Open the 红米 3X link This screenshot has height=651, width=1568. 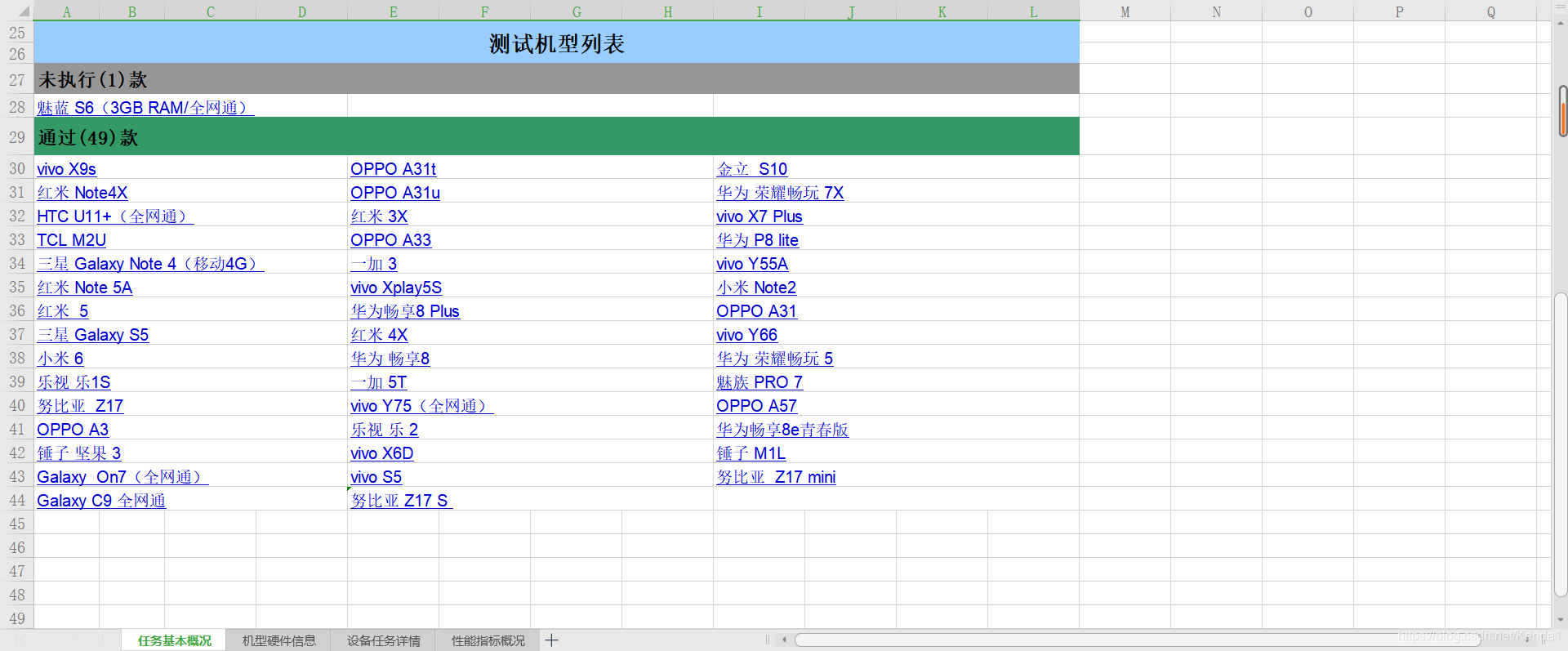click(379, 216)
